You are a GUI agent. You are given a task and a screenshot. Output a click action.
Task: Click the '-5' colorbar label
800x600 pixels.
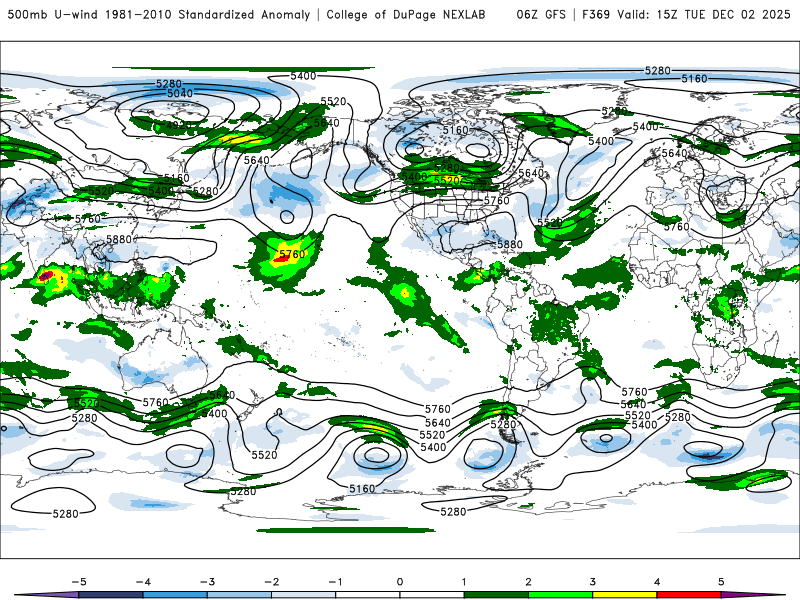[79, 582]
